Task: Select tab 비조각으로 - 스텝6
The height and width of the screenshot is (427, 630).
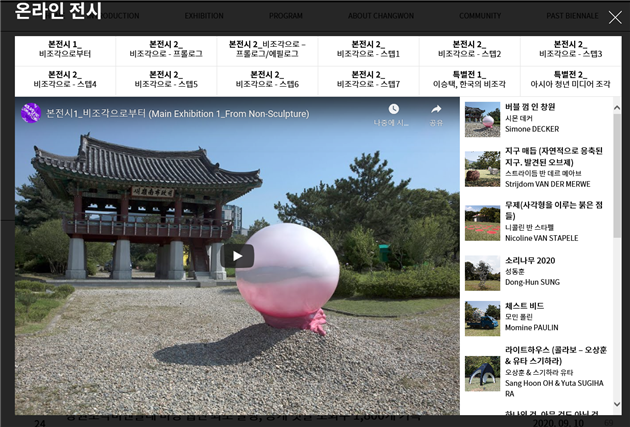Action: pos(267,82)
